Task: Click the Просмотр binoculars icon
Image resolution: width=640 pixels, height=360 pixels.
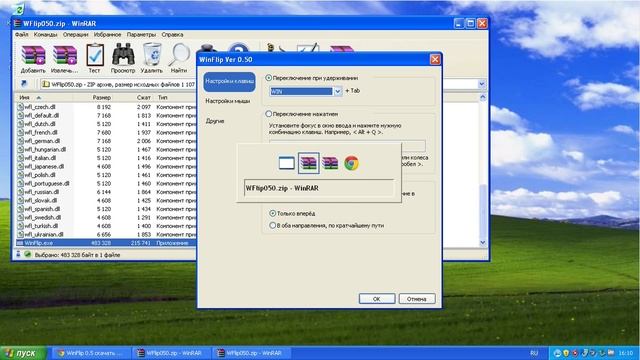Action: [123, 54]
